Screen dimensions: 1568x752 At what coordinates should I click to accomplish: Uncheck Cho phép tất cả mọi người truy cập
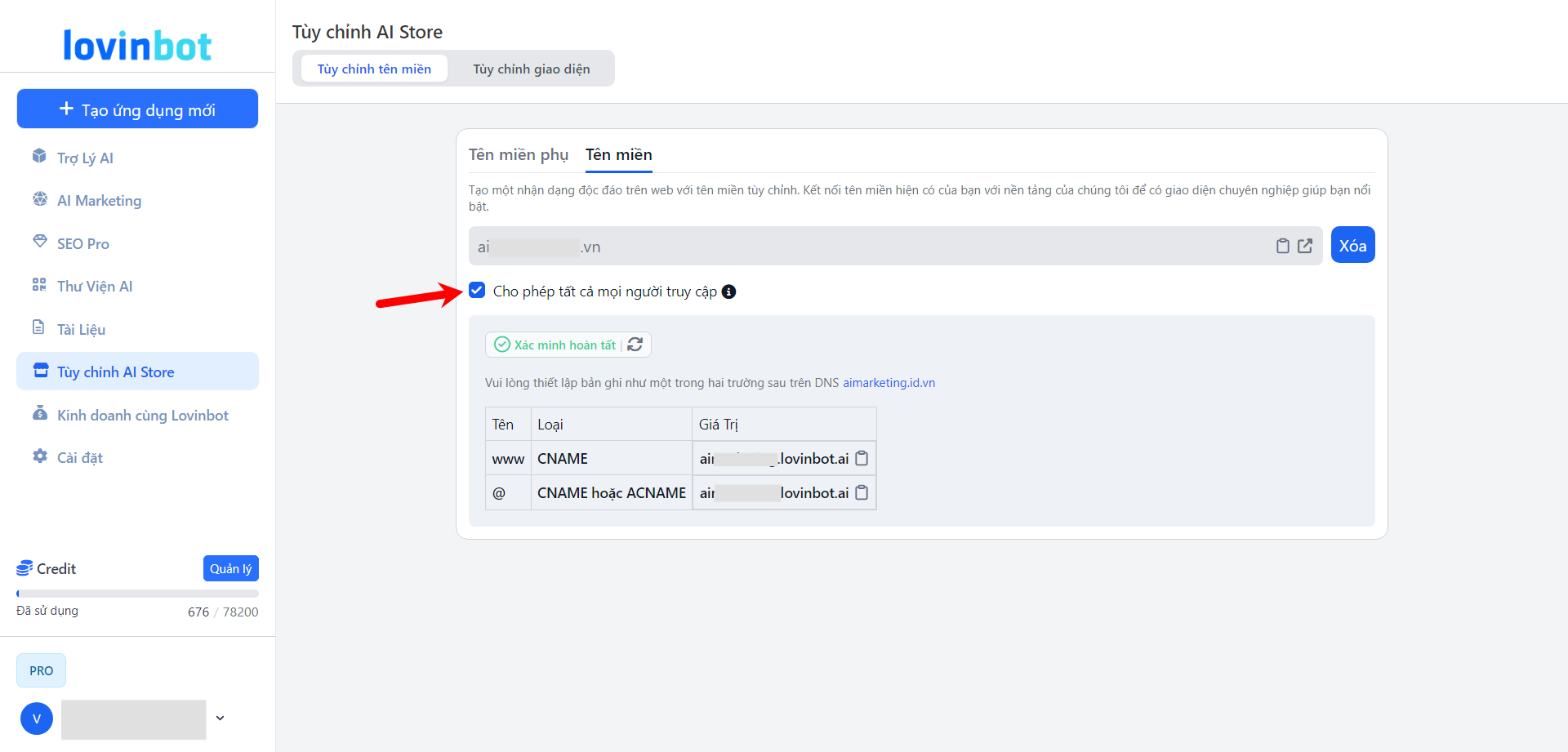point(477,291)
